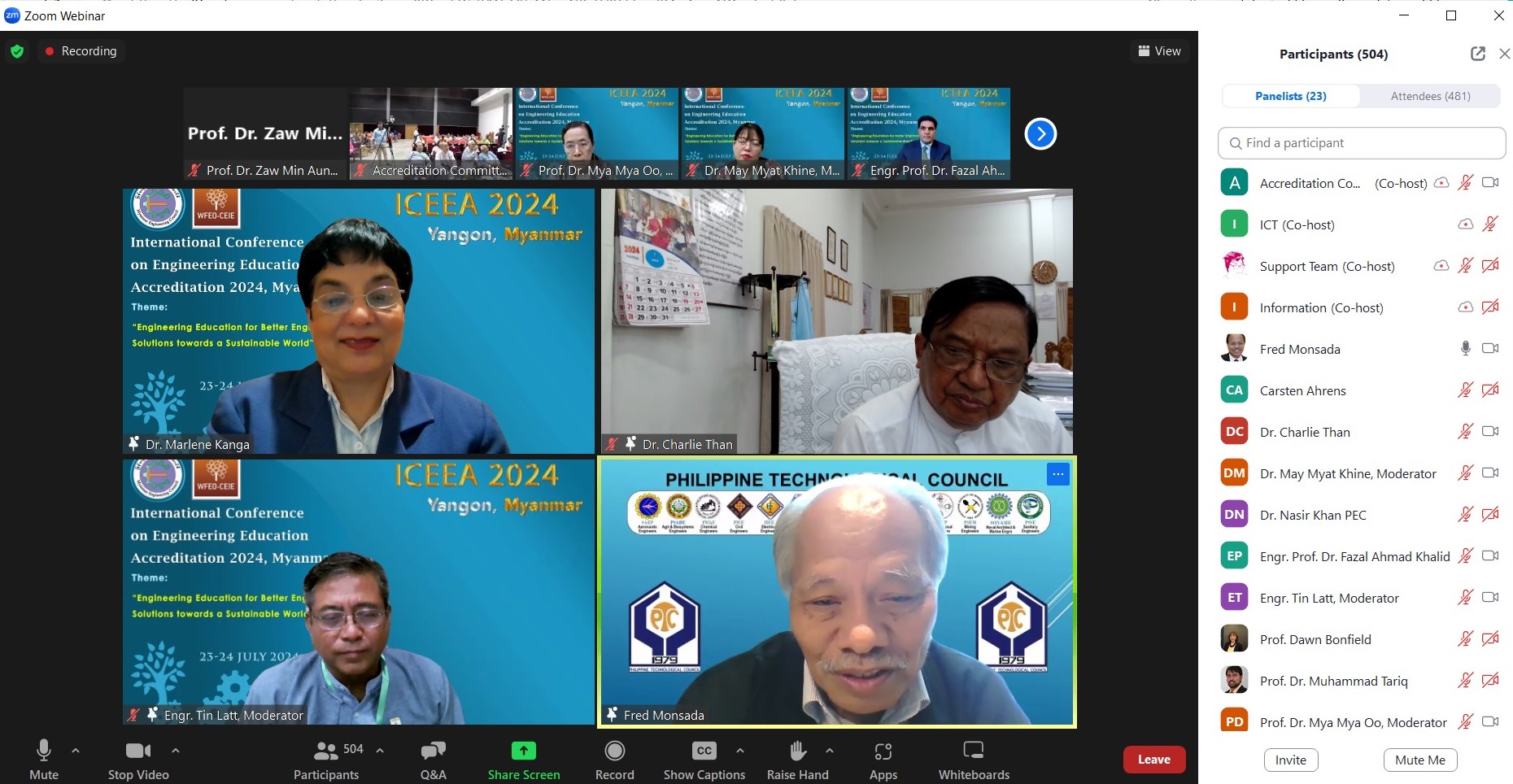Switch to the Attendees (481) tab
Image resolution: width=1513 pixels, height=784 pixels.
pos(1430,96)
